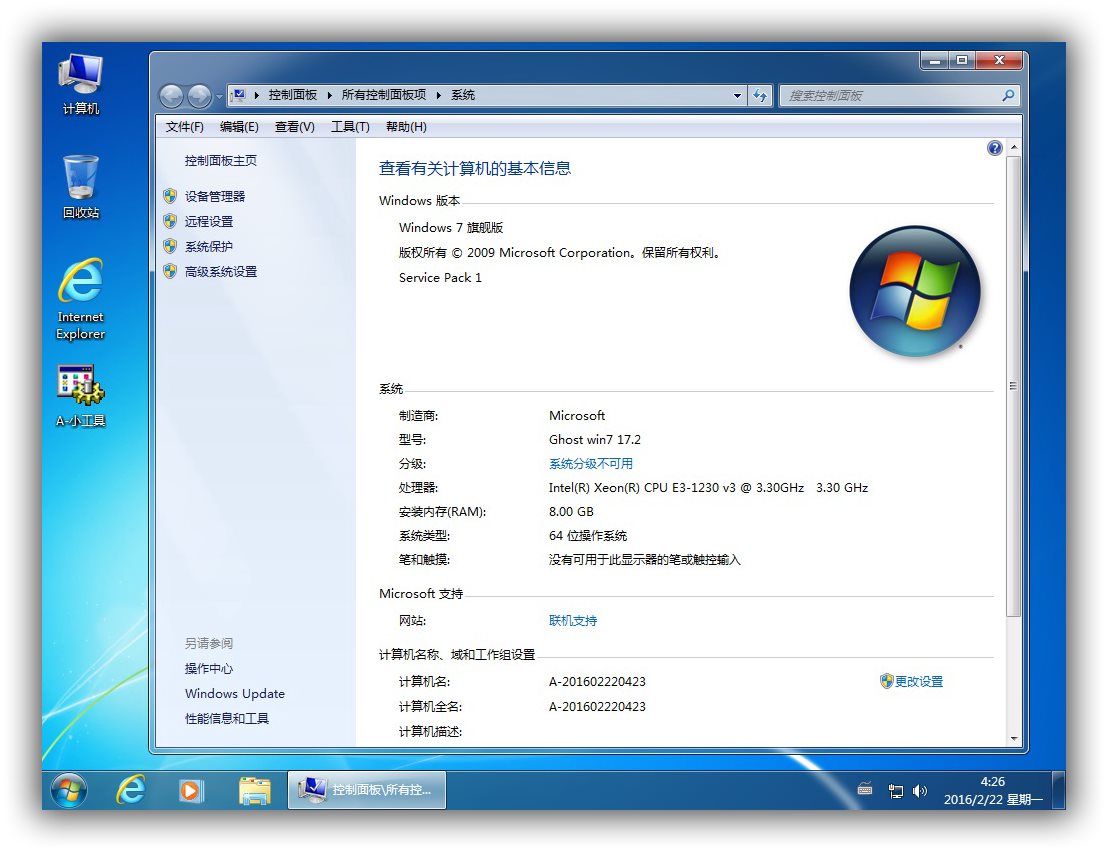Click the back navigation arrow
This screenshot has height=852, width=1108.
pos(171,95)
